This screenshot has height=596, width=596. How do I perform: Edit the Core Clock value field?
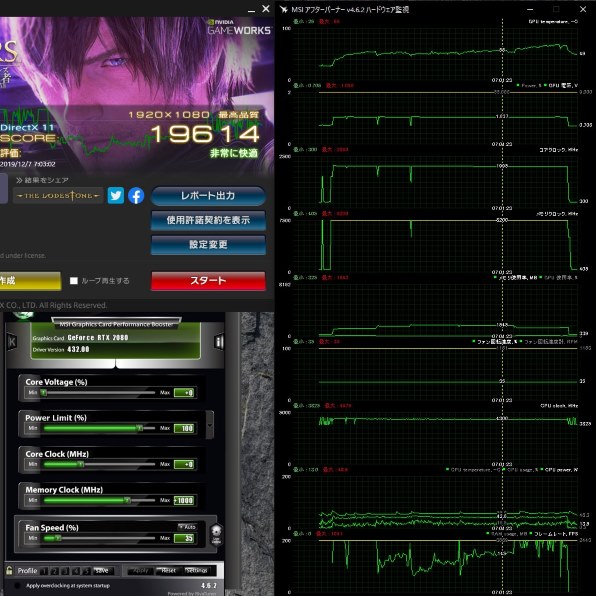pyautogui.click(x=184, y=464)
